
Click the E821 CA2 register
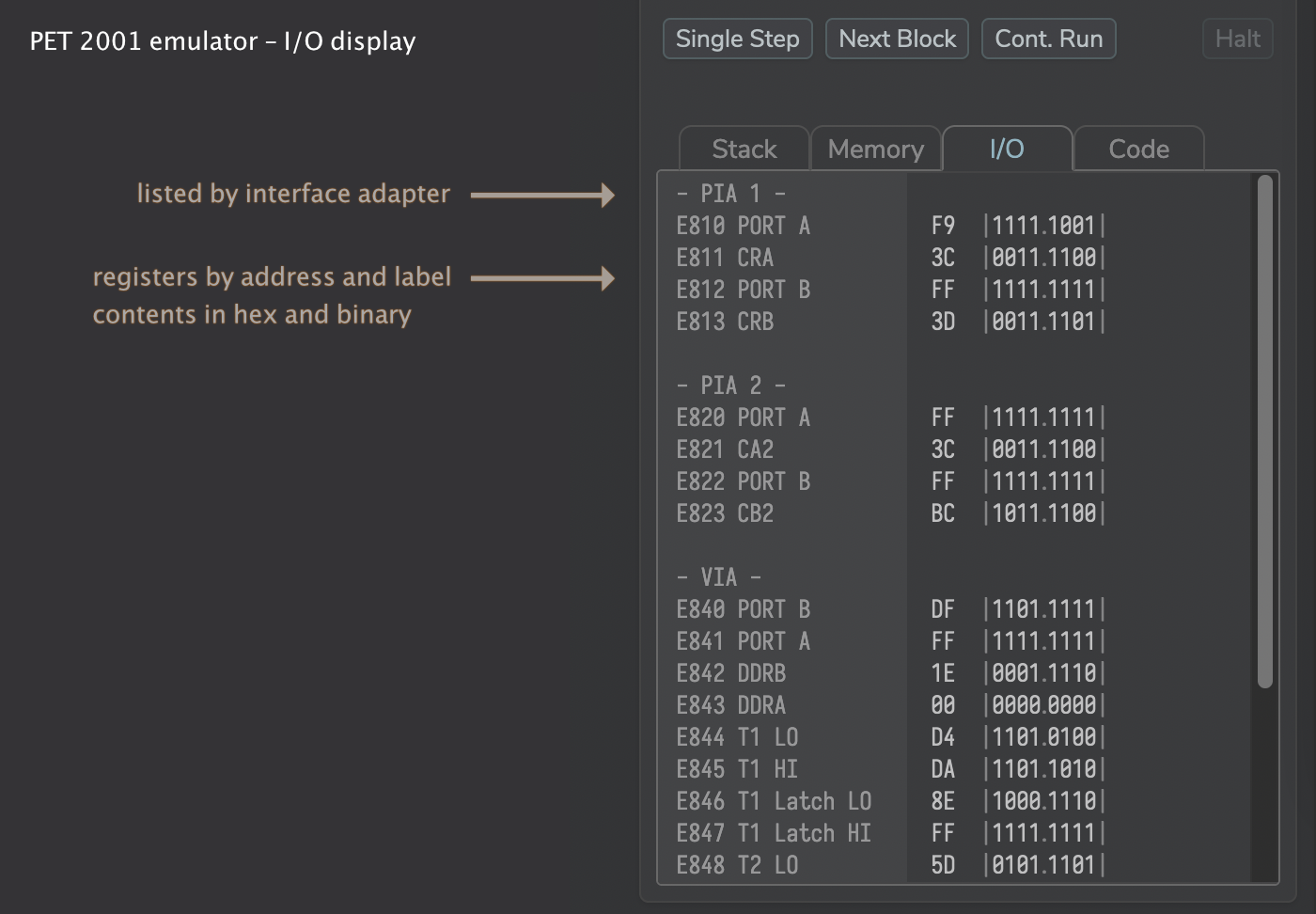pos(956,449)
